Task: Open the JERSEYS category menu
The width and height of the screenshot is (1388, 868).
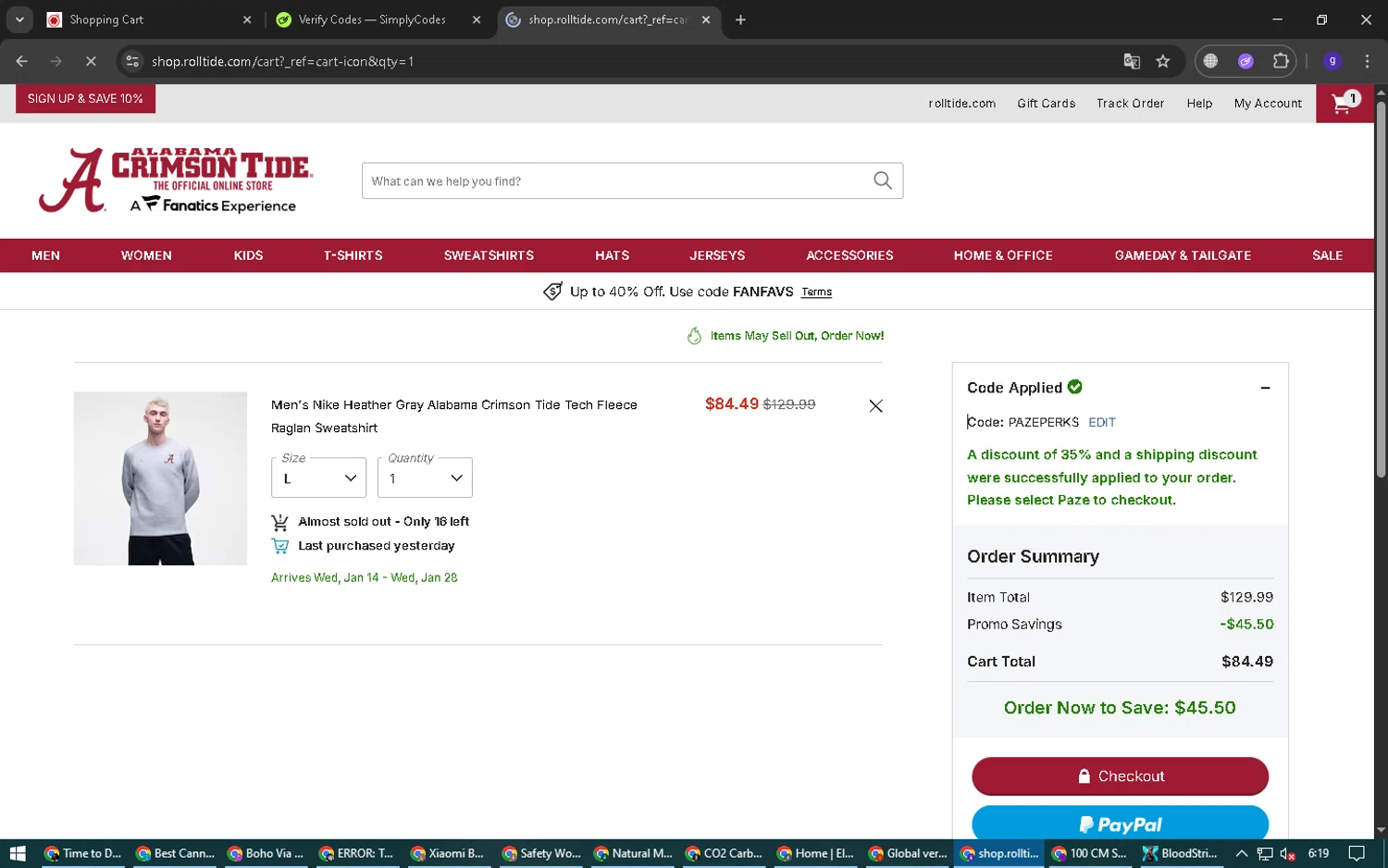Action: point(717,255)
